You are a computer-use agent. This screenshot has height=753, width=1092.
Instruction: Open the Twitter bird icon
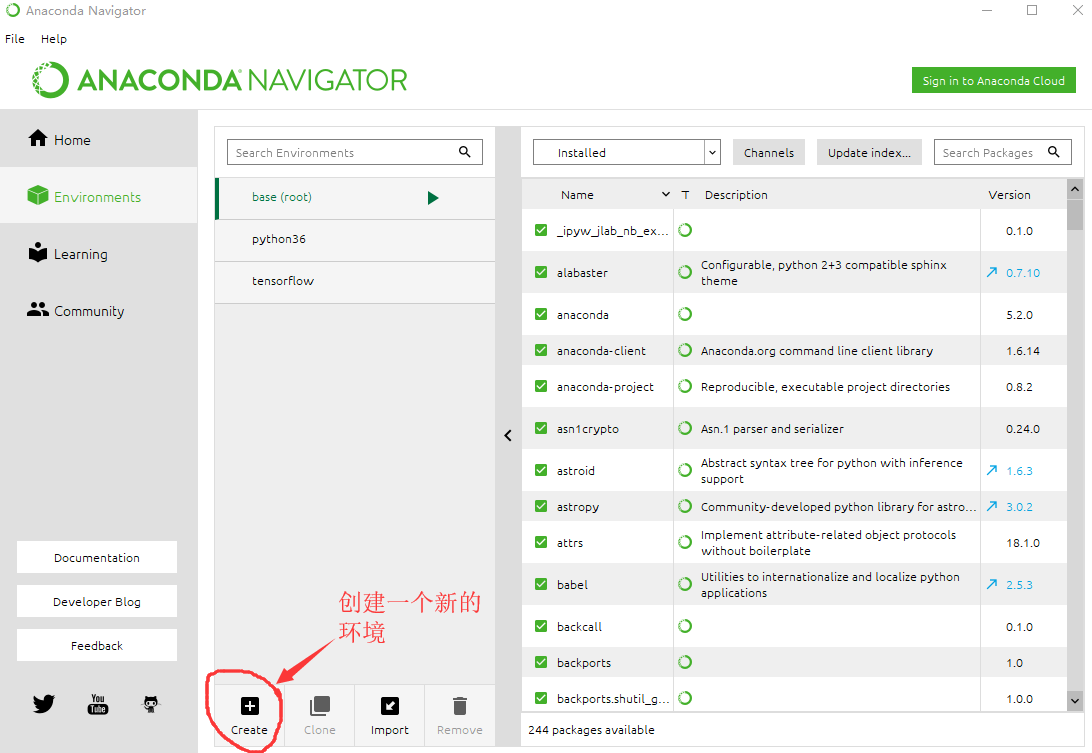pyautogui.click(x=44, y=704)
